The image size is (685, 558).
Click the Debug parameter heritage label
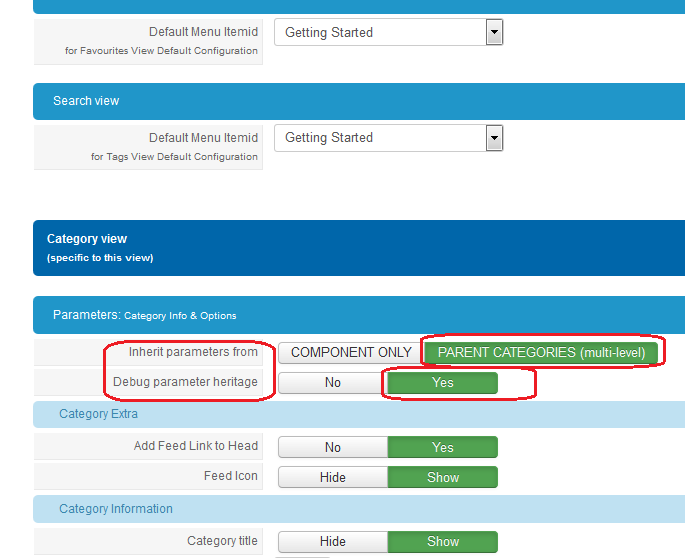click(185, 382)
